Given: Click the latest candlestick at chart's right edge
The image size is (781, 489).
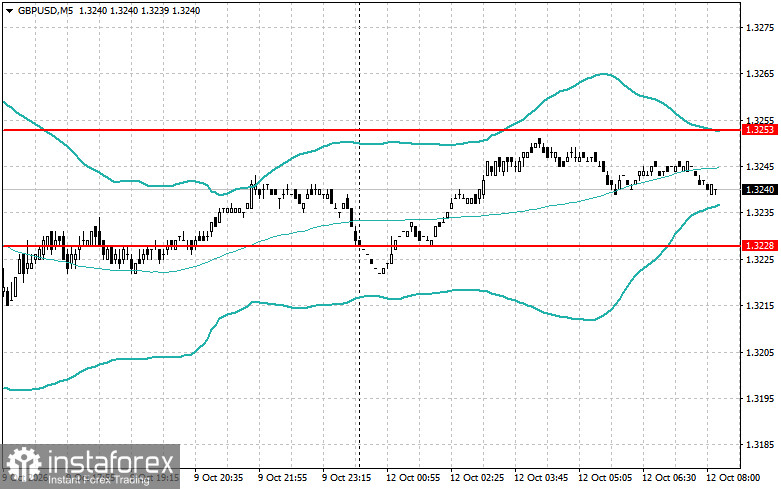Looking at the screenshot, I should pos(715,190).
